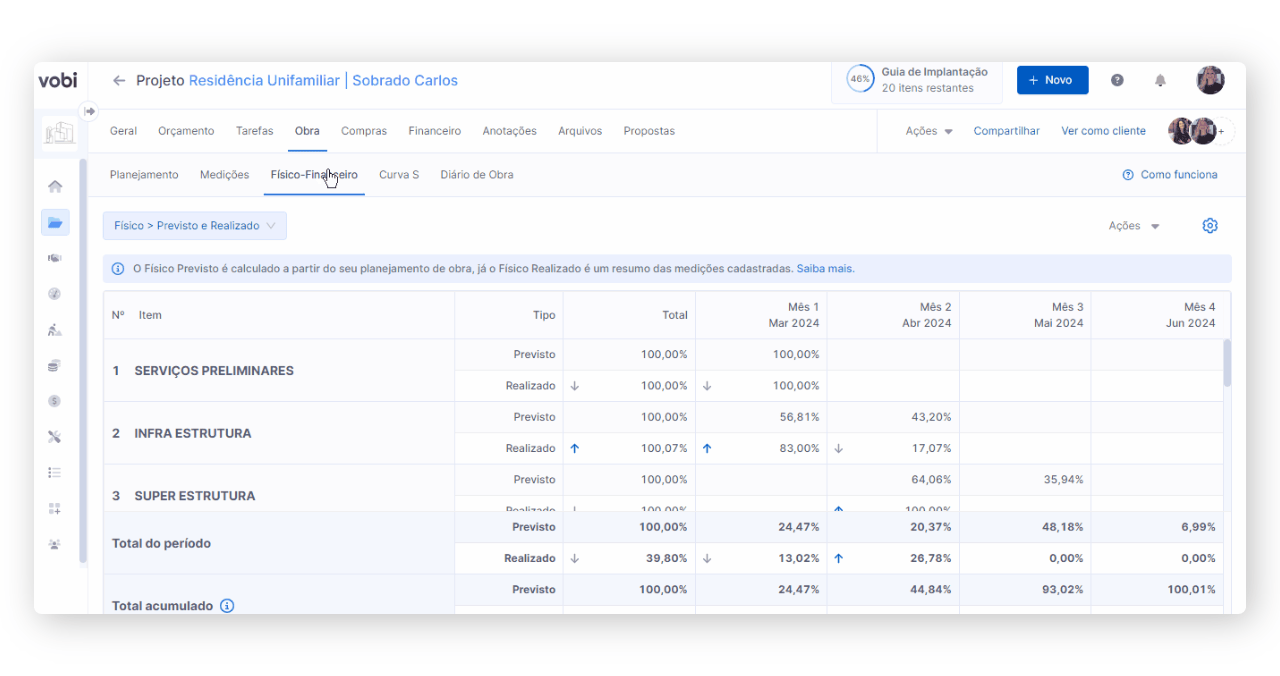This screenshot has height=676, width=1280.
Task: Click info icon next to Total acumulado
Action: pos(227,606)
